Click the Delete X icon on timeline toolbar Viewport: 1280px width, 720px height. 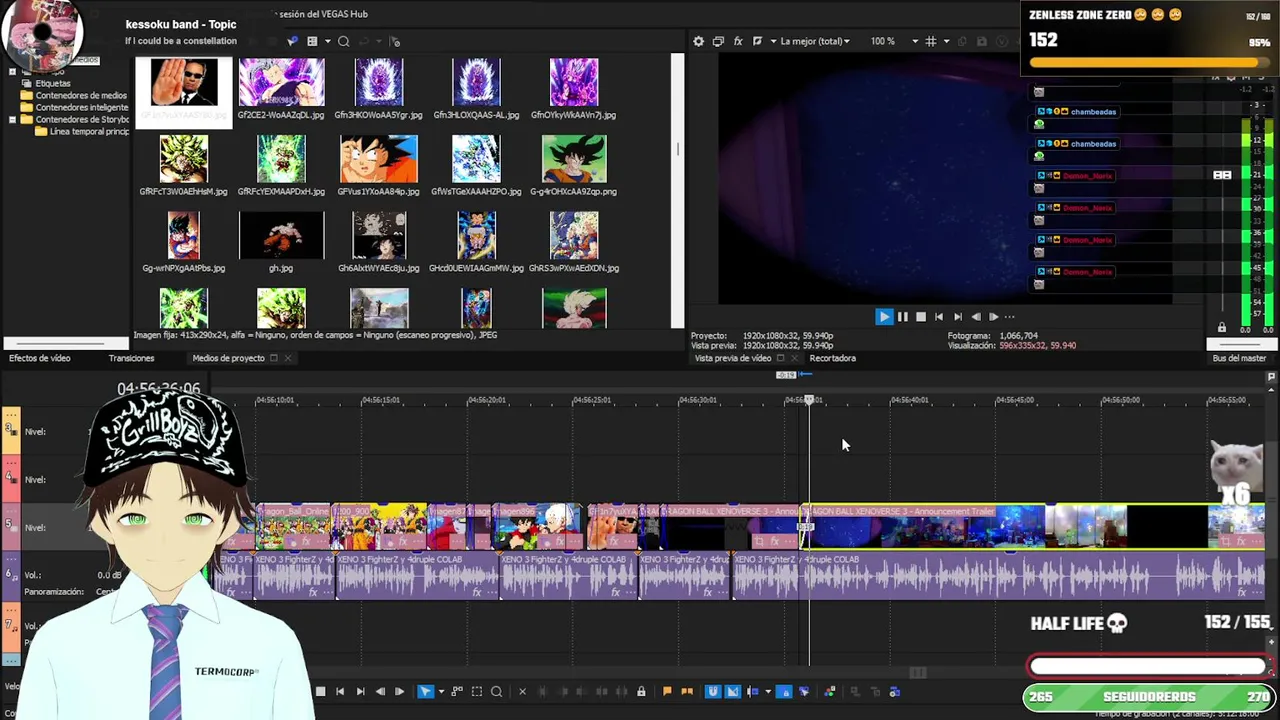(522, 691)
